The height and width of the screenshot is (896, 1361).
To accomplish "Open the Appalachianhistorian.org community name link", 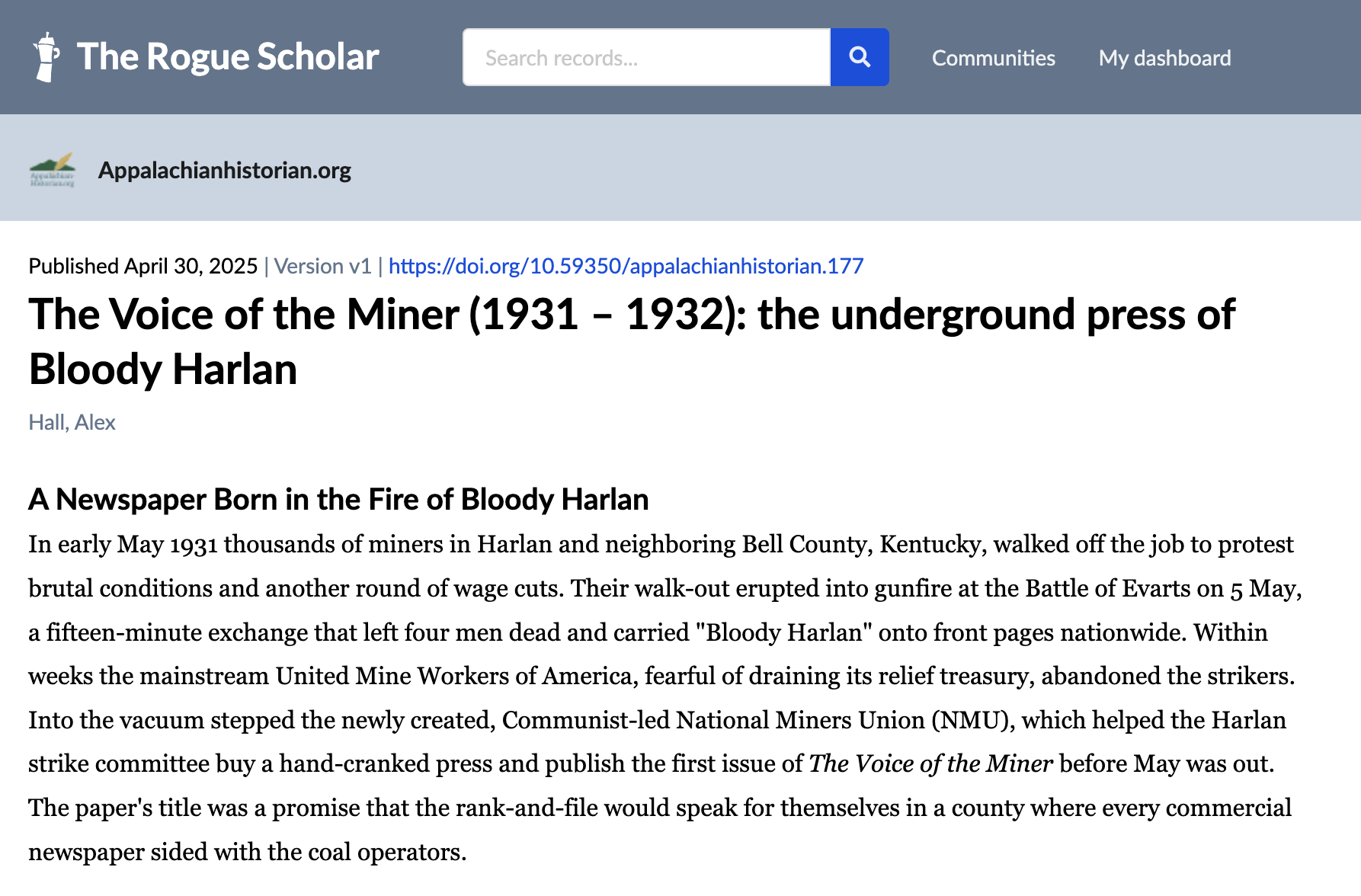I will 225,170.
